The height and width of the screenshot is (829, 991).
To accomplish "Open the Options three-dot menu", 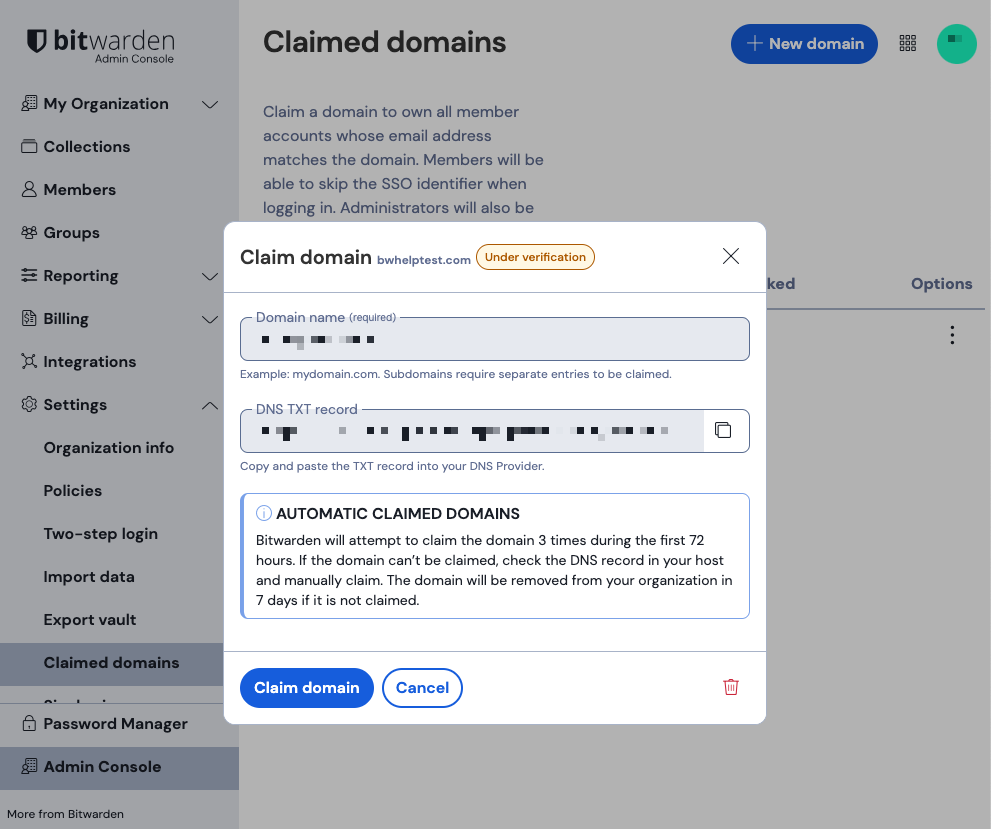I will [952, 336].
